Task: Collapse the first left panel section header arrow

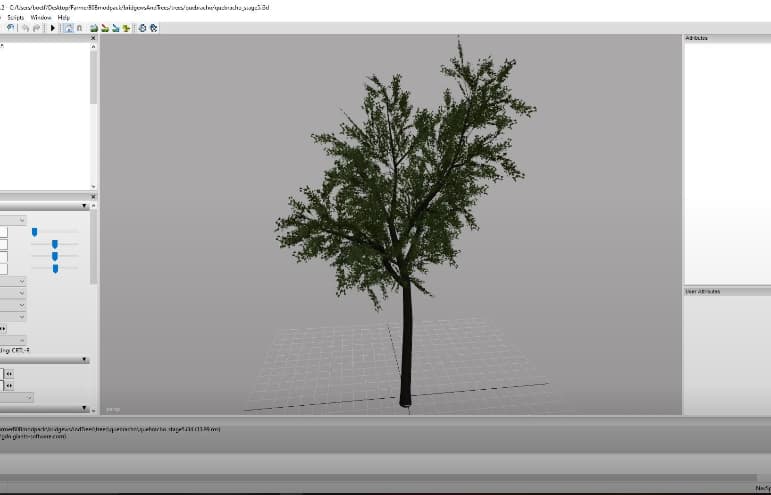Action: [x=84, y=206]
